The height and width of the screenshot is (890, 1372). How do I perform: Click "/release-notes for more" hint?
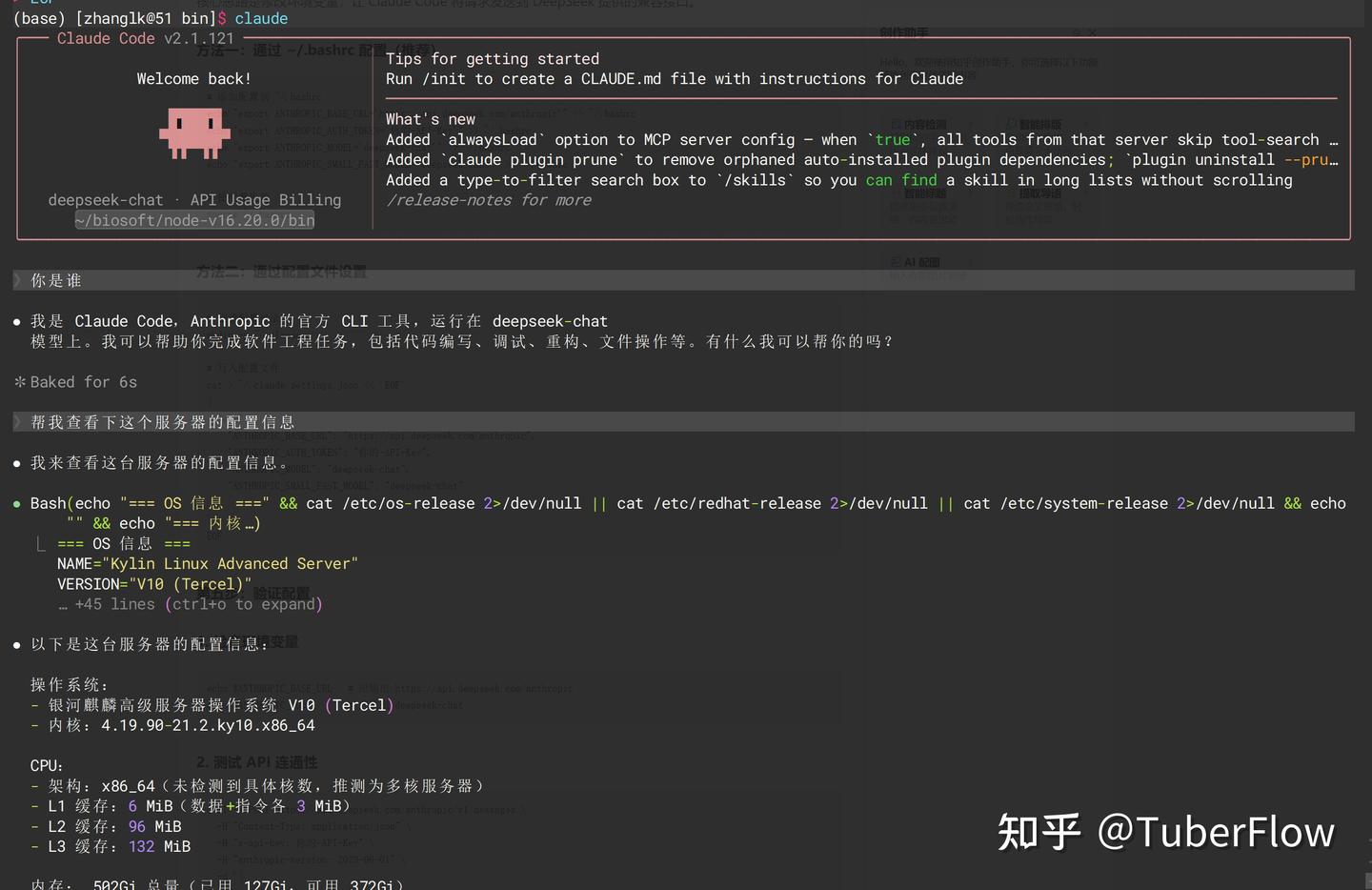[488, 200]
